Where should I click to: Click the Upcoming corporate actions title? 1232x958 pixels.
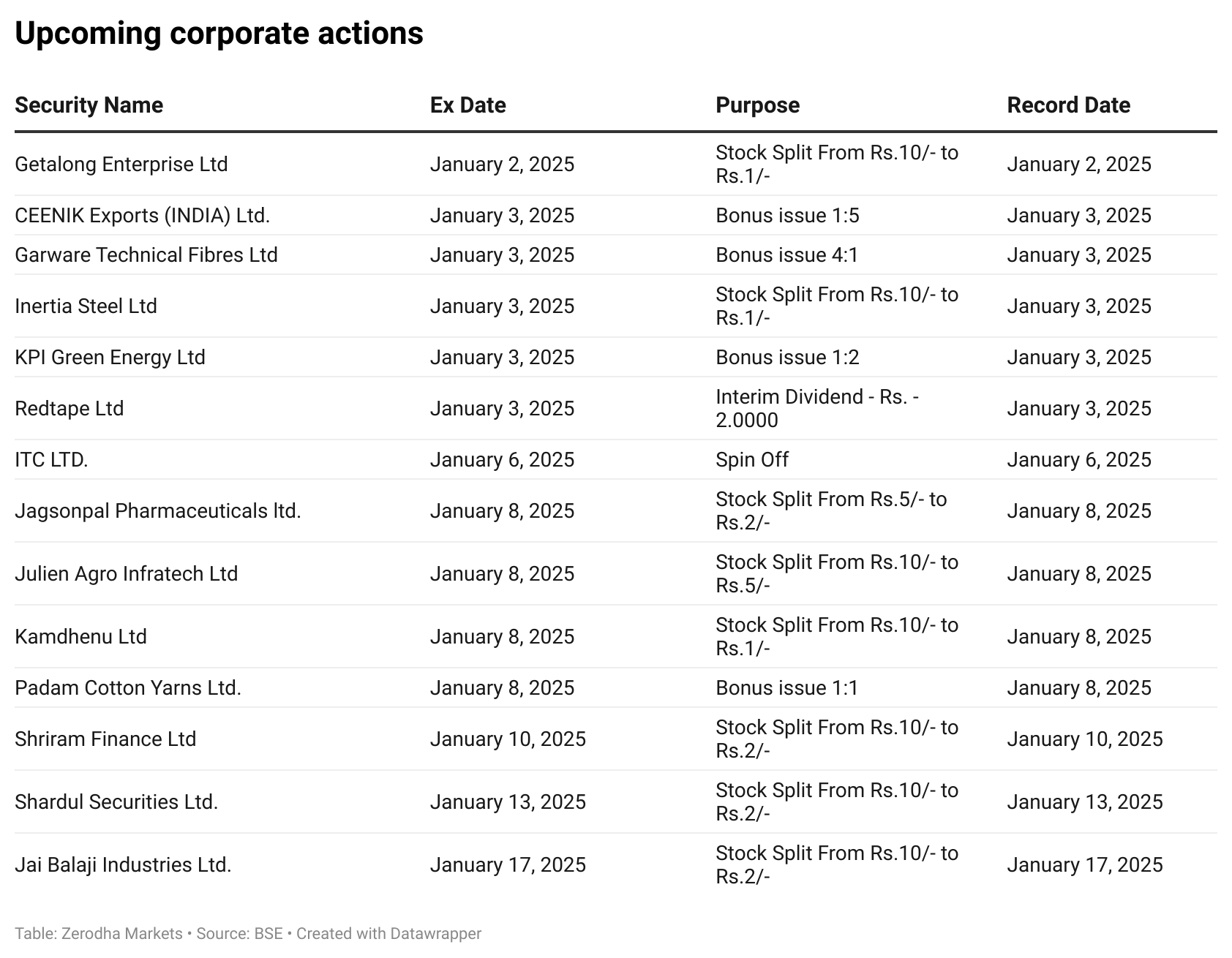[x=219, y=34]
